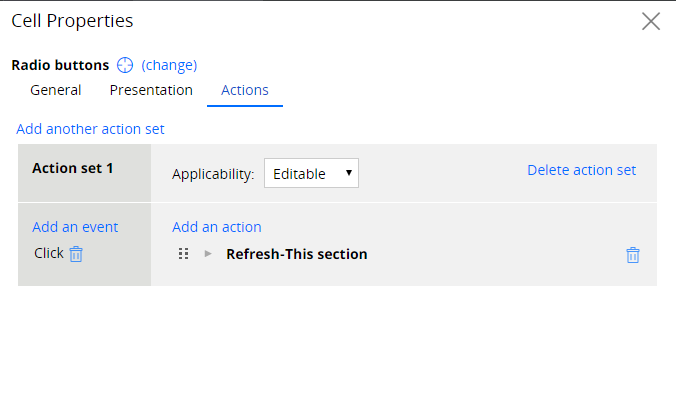This screenshot has height=395, width=676.
Task: Add an action link
Action: coord(217,227)
